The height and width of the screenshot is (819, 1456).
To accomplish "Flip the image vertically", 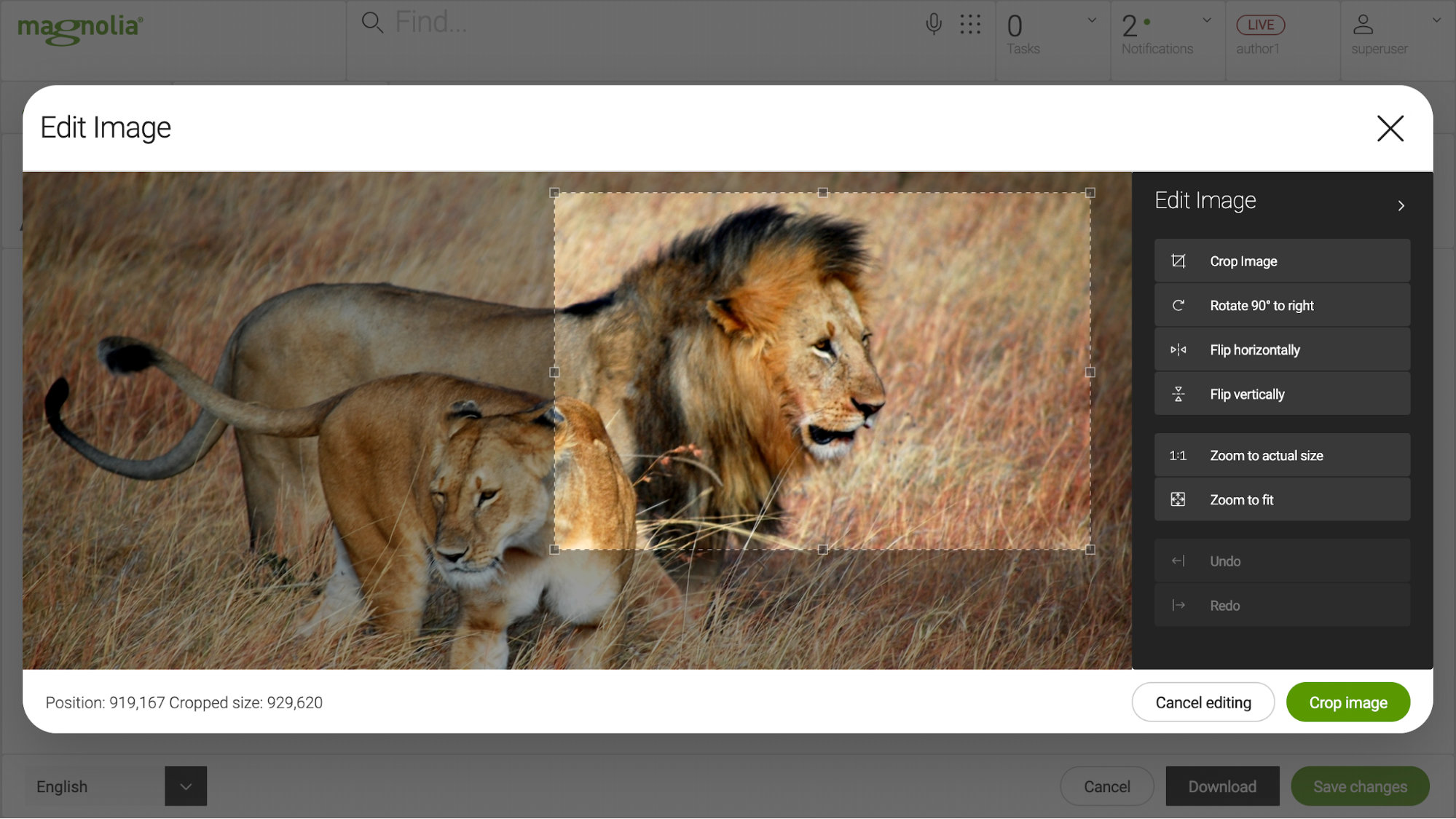I will point(1280,394).
